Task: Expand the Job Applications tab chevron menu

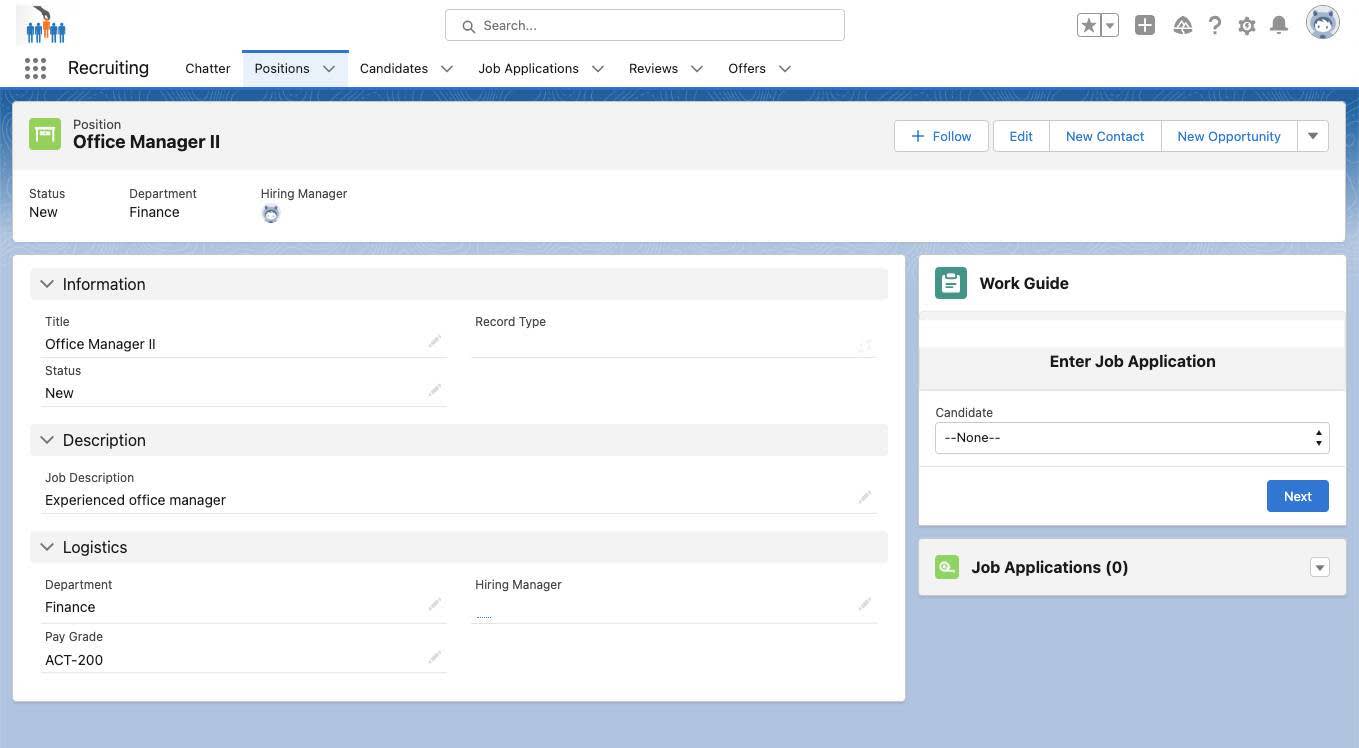Action: pyautogui.click(x=598, y=69)
